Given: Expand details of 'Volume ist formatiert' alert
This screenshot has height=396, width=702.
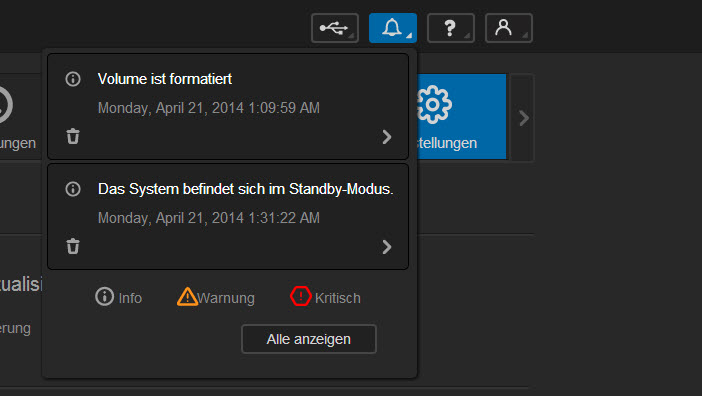Looking at the screenshot, I should point(387,137).
